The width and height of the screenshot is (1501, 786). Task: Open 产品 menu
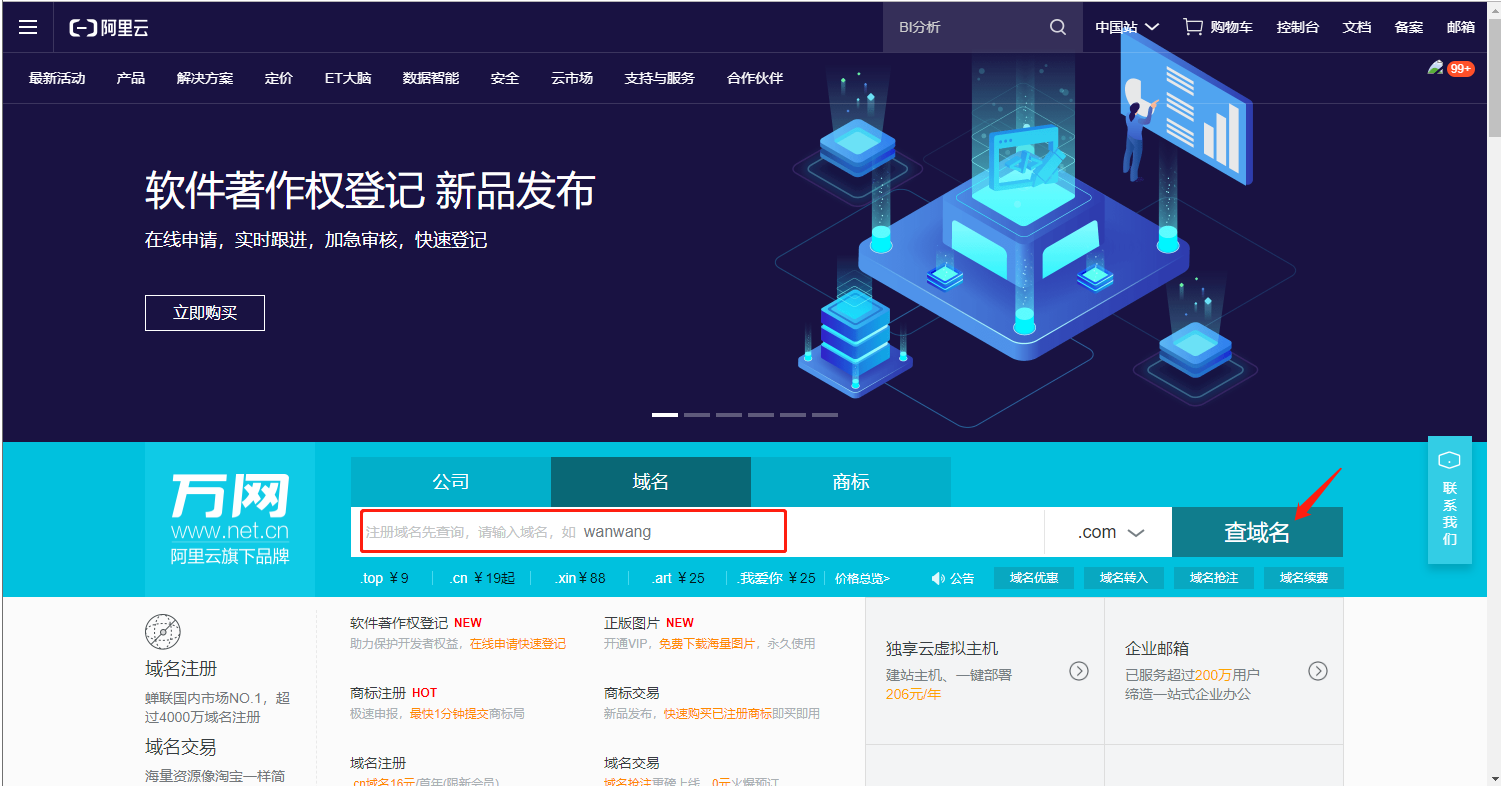pyautogui.click(x=131, y=78)
